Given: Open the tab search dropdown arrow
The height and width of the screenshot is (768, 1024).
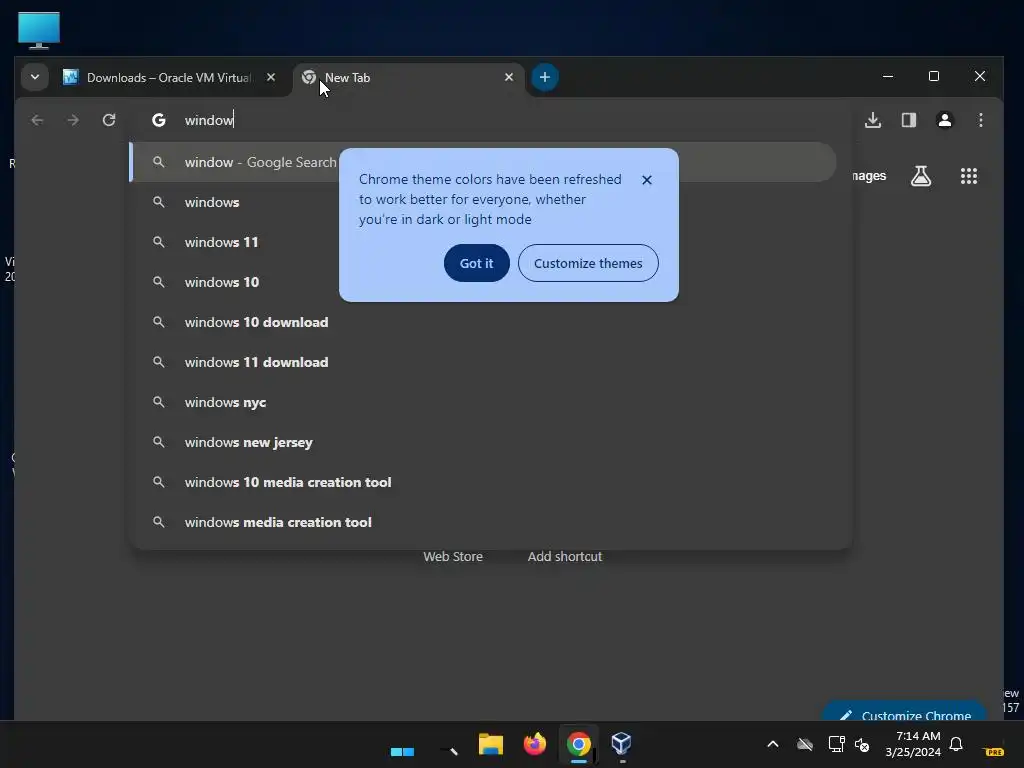Looking at the screenshot, I should pos(35,77).
